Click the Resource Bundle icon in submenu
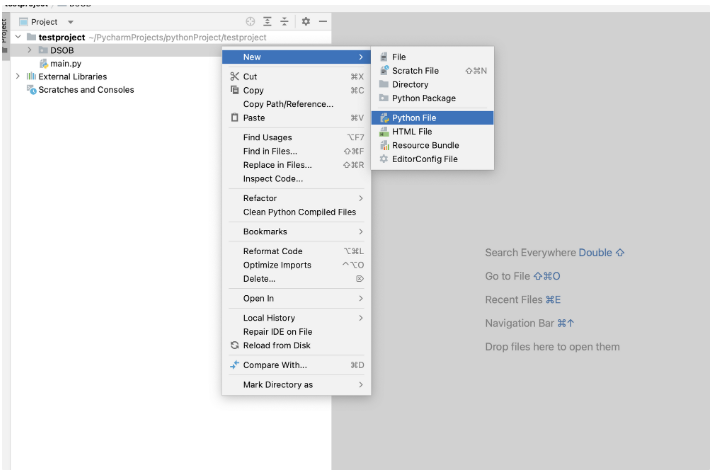 pos(385,145)
